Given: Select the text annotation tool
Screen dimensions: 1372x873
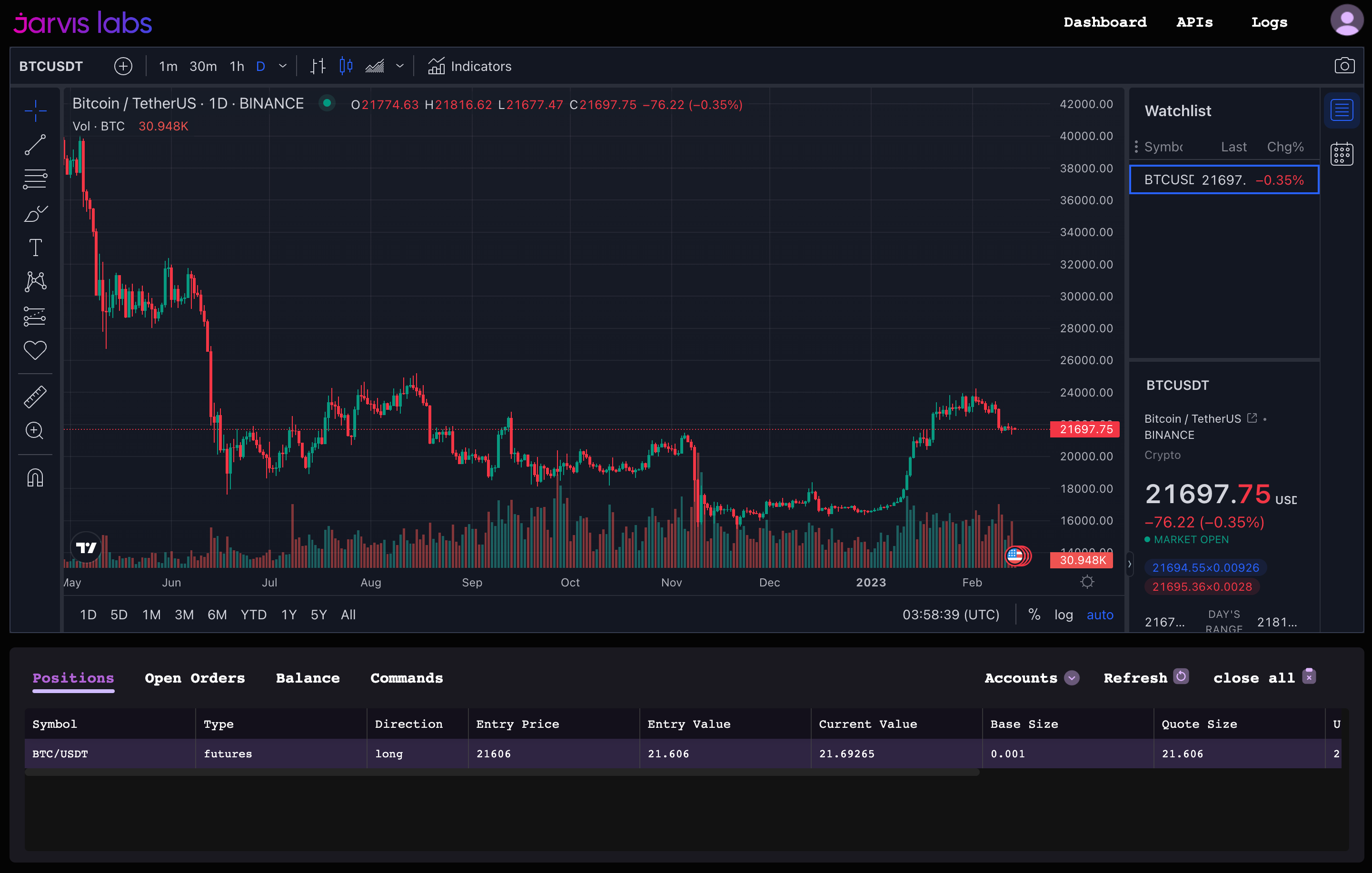Looking at the screenshot, I should point(35,248).
